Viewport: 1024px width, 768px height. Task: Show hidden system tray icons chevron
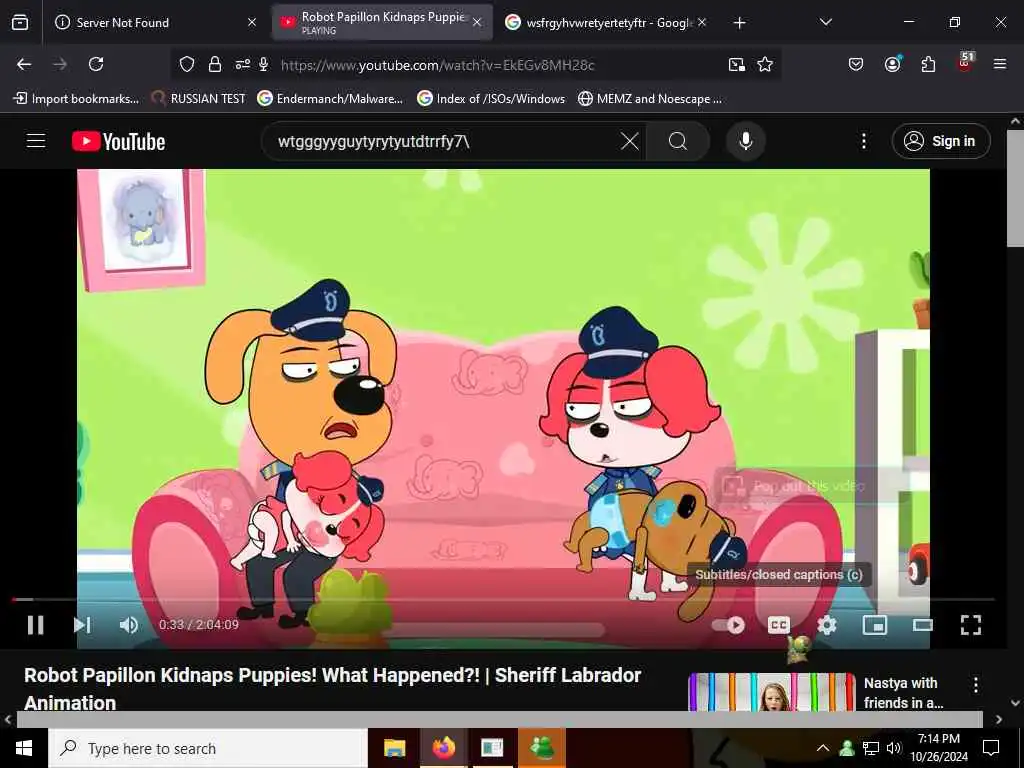pyautogui.click(x=823, y=748)
